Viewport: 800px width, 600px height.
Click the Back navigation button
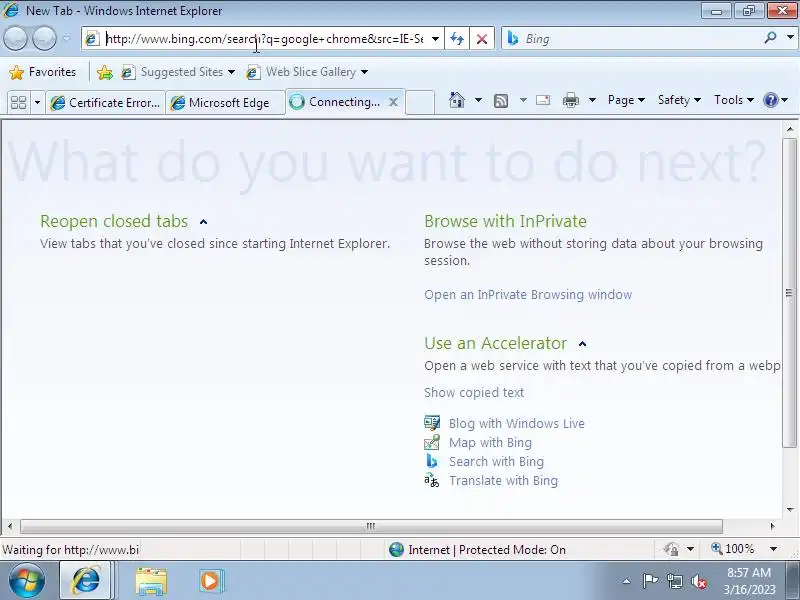click(x=15, y=38)
